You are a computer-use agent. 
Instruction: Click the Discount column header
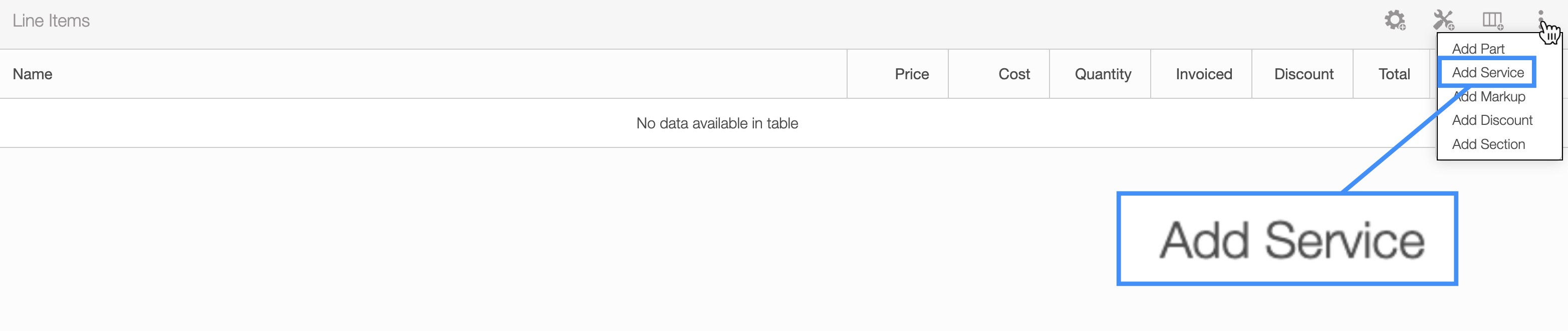pyautogui.click(x=1303, y=74)
